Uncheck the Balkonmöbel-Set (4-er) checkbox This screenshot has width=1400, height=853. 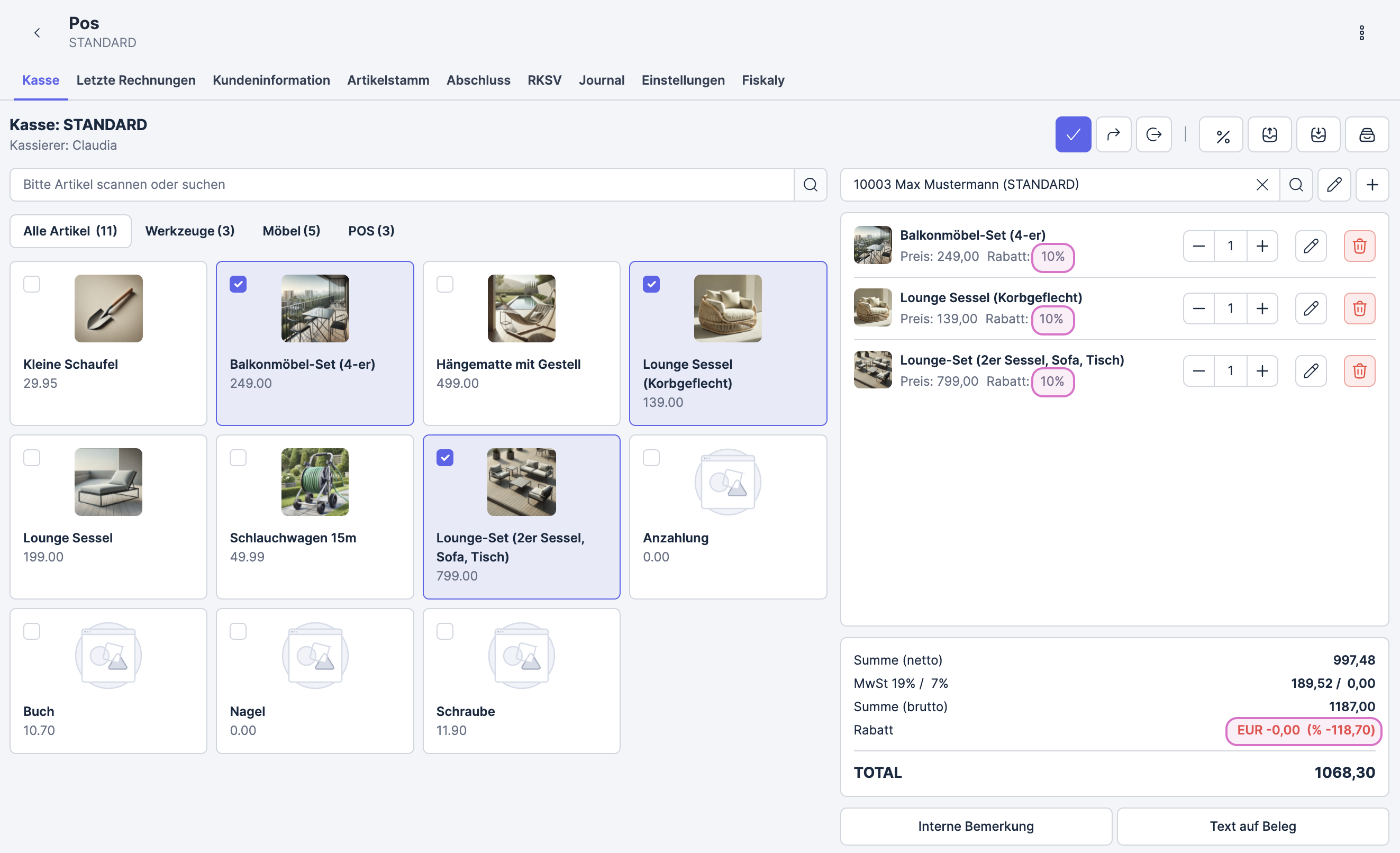238,284
